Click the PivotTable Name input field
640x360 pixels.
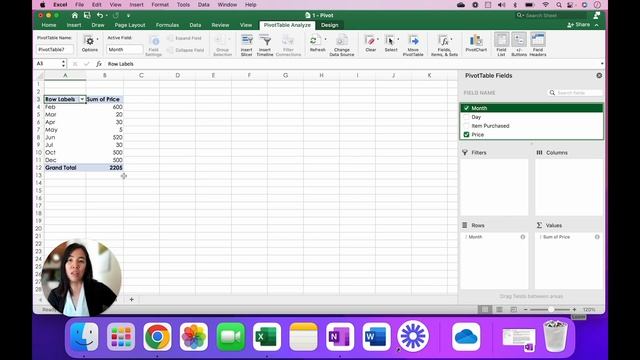(x=55, y=49)
